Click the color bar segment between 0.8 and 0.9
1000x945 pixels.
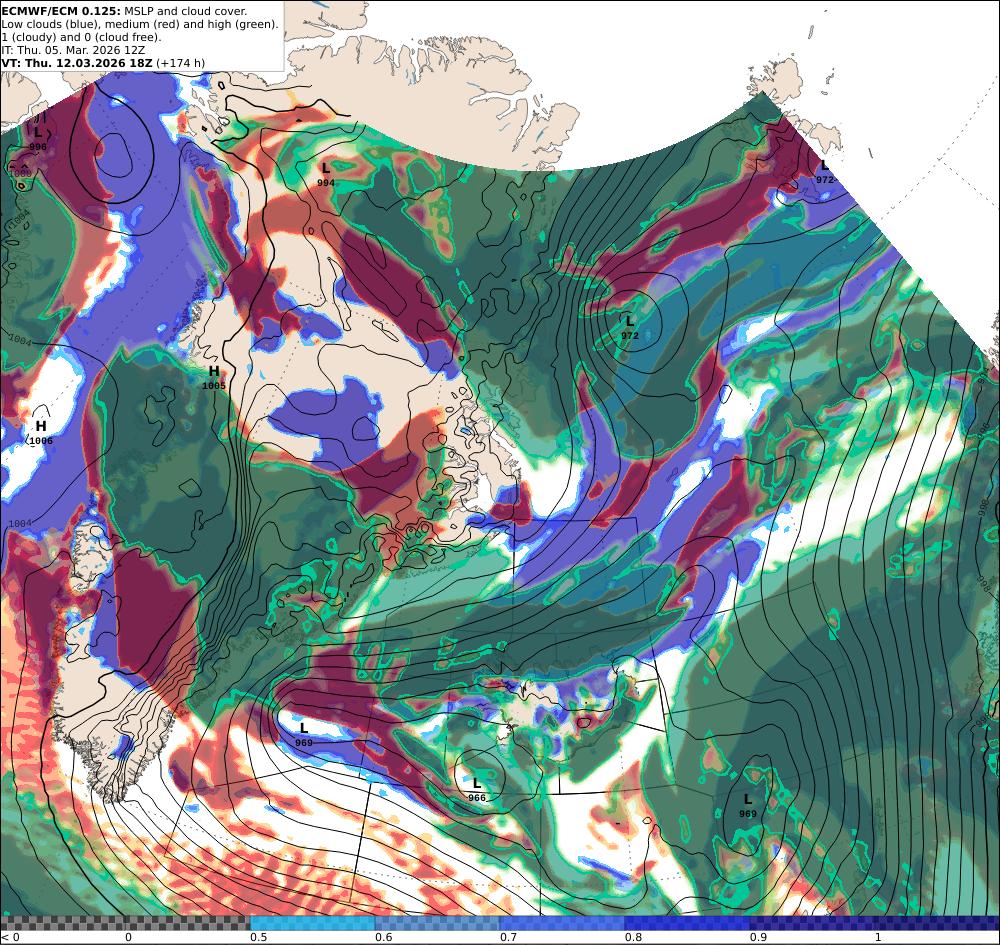pos(688,923)
